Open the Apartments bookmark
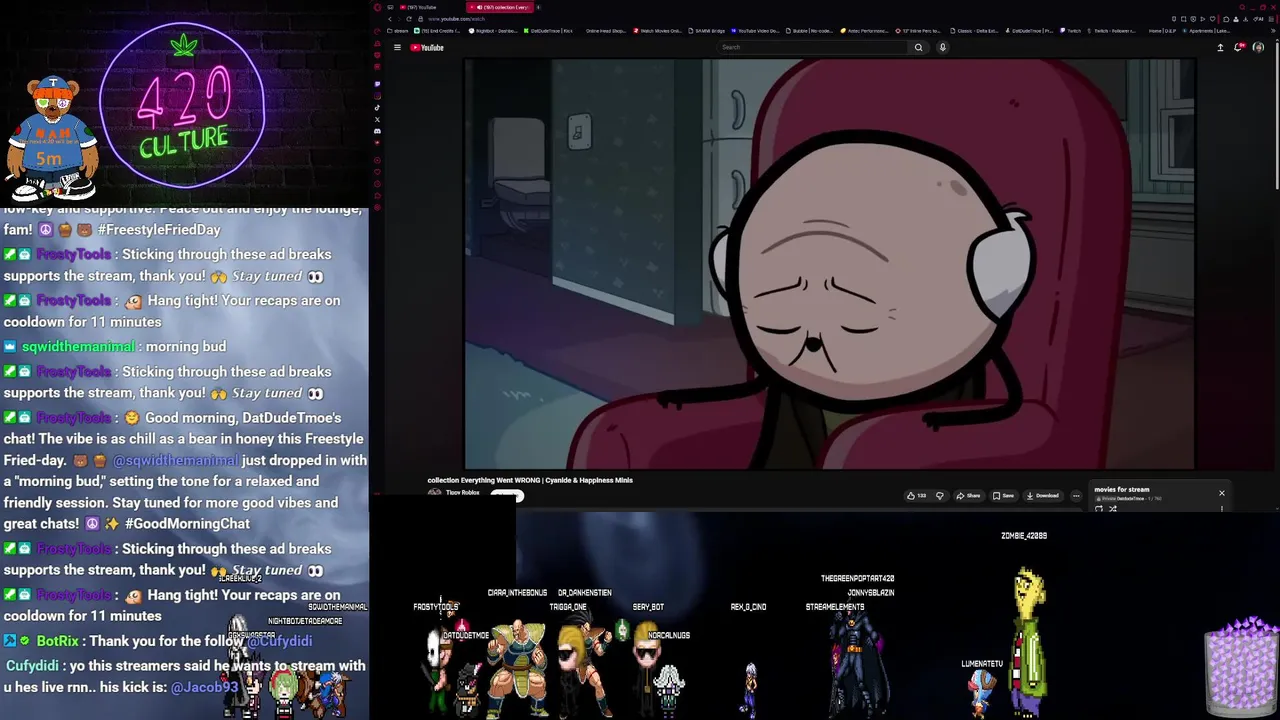 tap(1205, 31)
